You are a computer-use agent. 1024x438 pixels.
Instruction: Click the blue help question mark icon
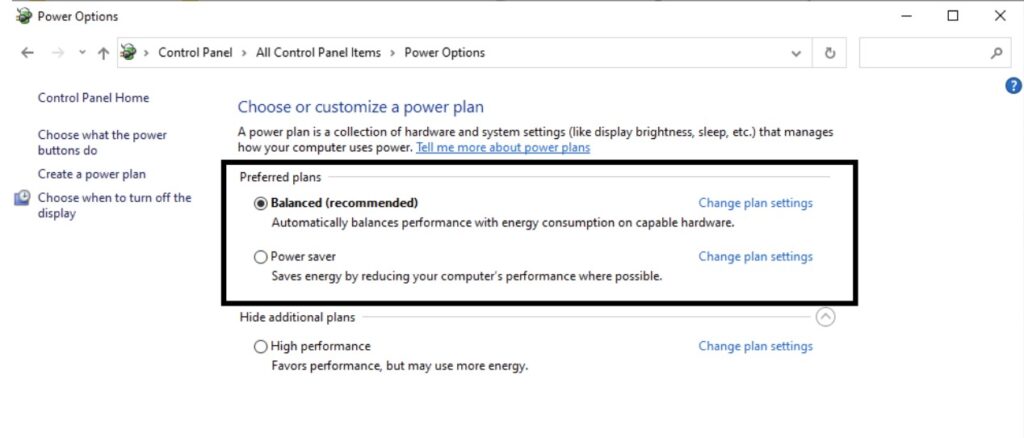coord(1012,87)
